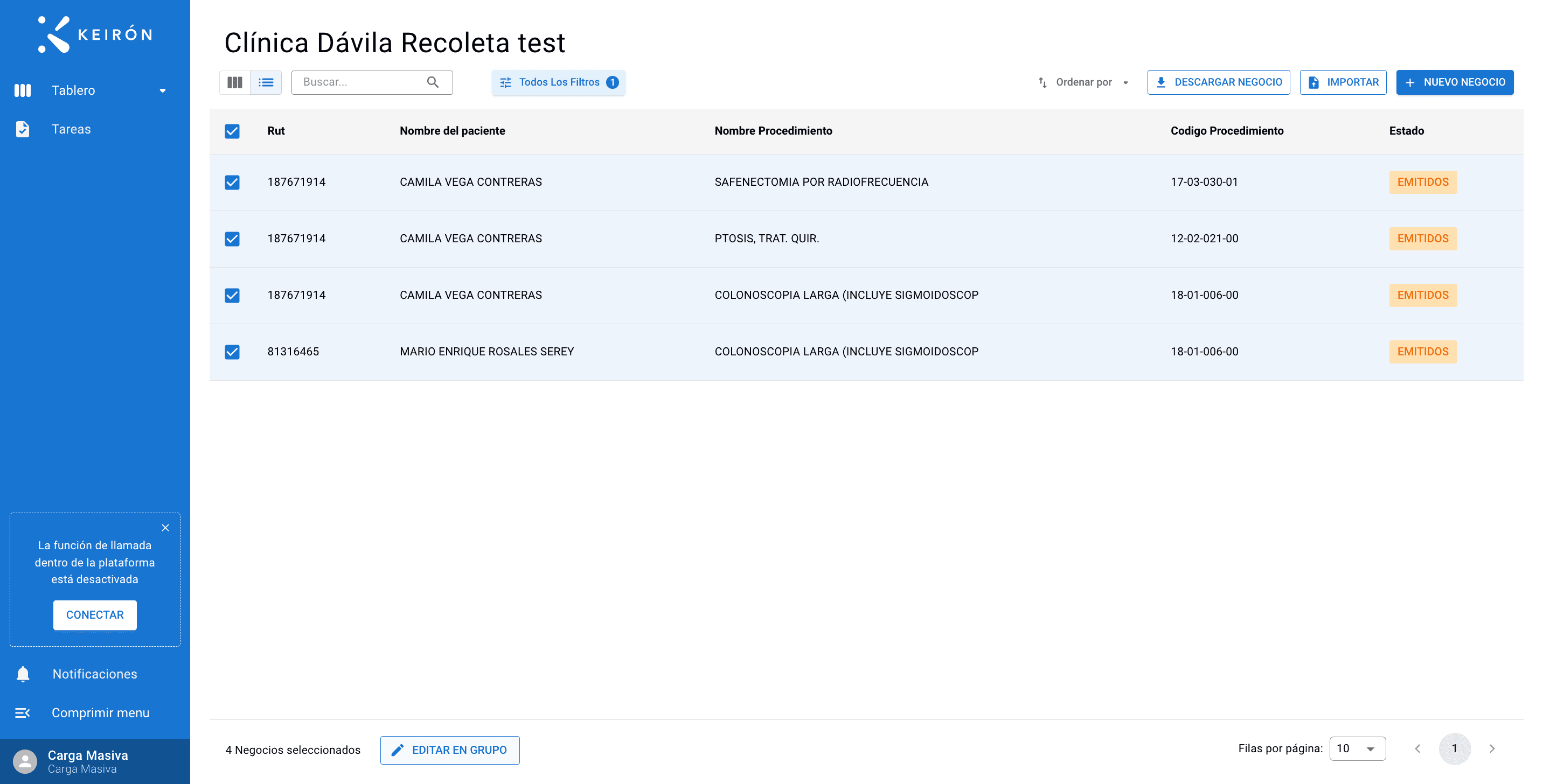Click the filter count badge
Viewport: 1543px width, 784px height.
(612, 82)
